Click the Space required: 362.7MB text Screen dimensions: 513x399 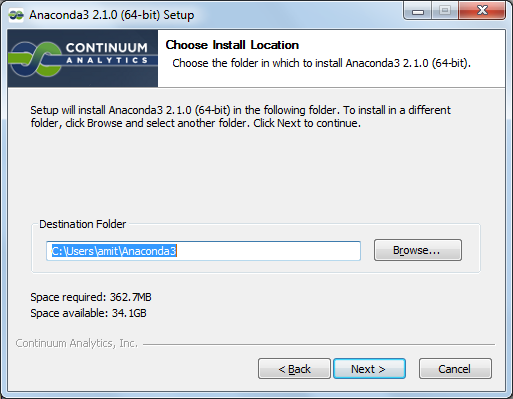[x=91, y=297]
